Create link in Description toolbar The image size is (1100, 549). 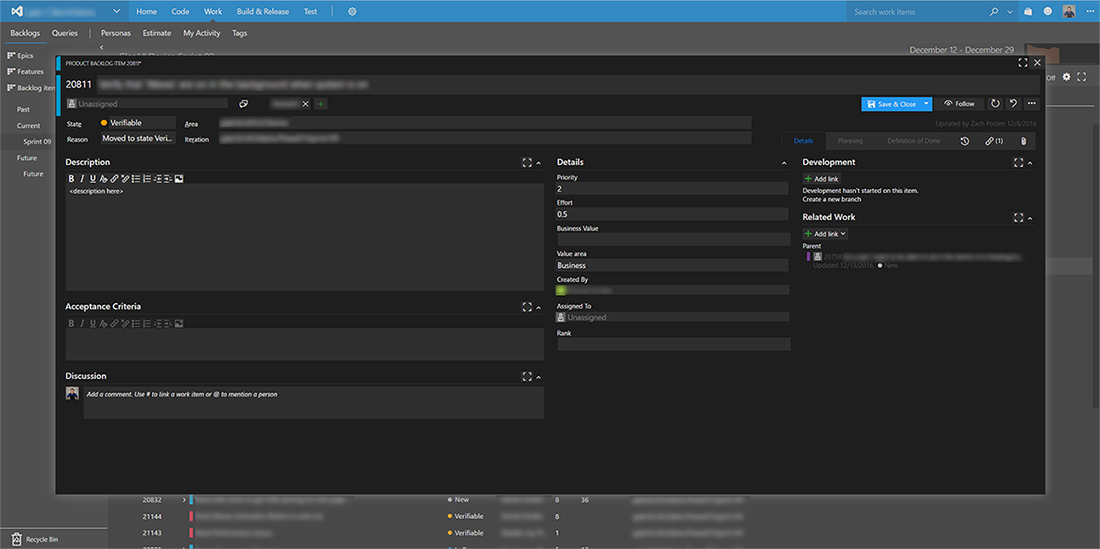(x=114, y=179)
